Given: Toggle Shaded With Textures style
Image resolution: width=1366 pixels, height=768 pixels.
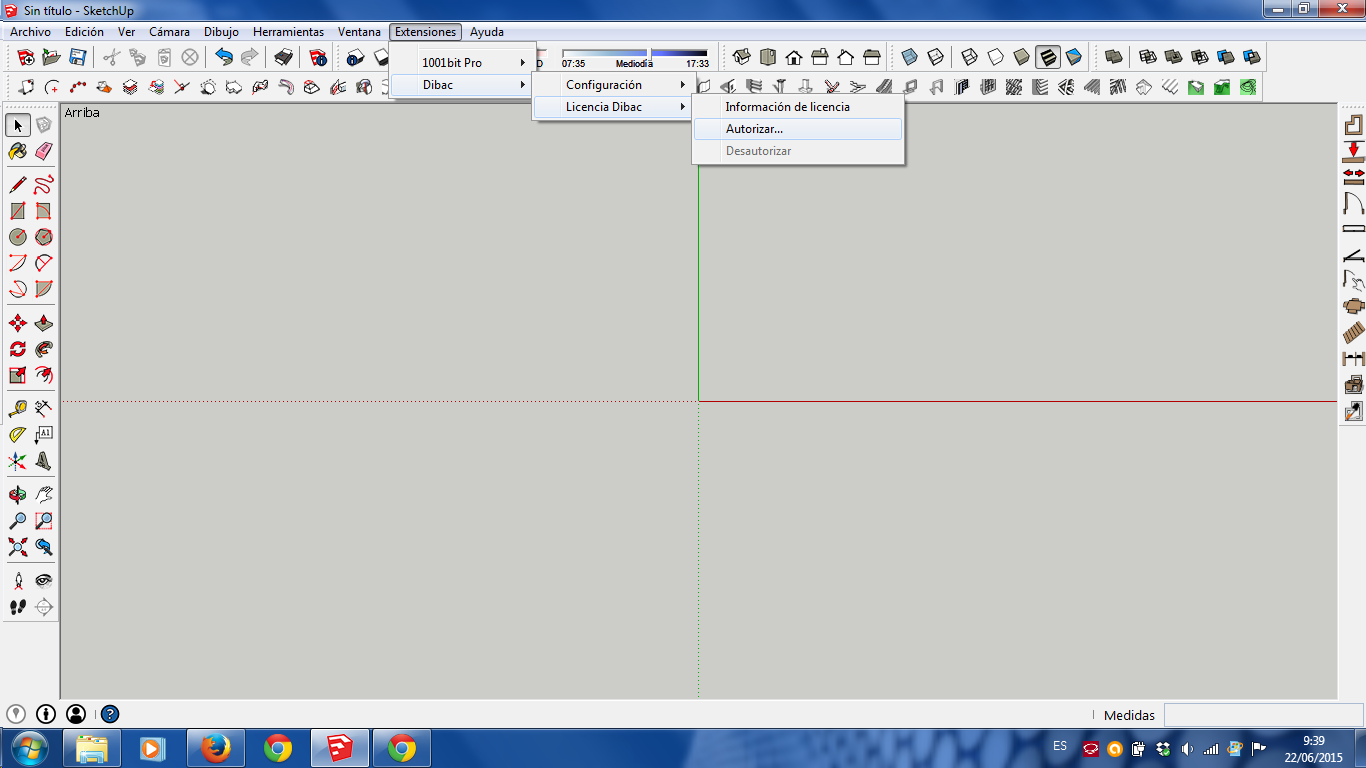Looking at the screenshot, I should pos(1048,57).
